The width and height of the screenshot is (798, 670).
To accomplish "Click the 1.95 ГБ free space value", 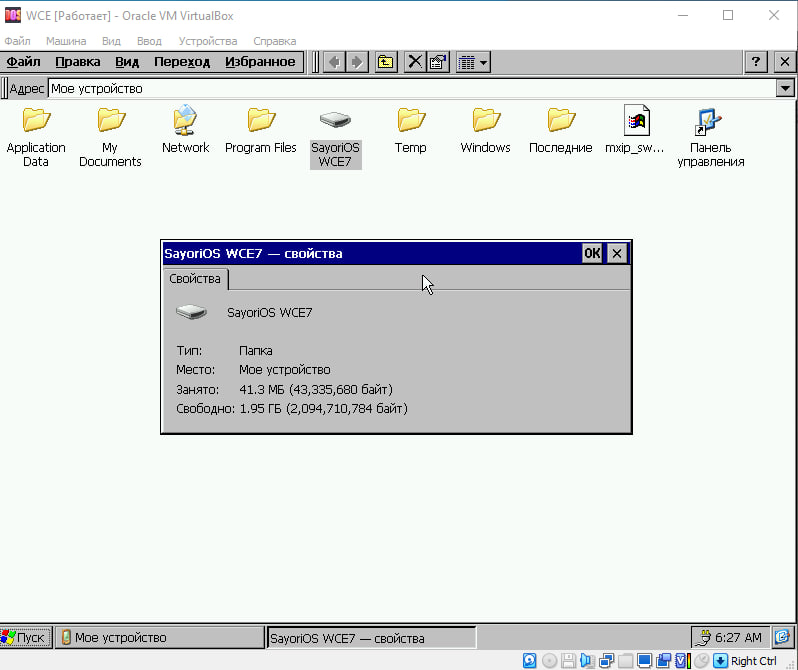I will coord(324,408).
